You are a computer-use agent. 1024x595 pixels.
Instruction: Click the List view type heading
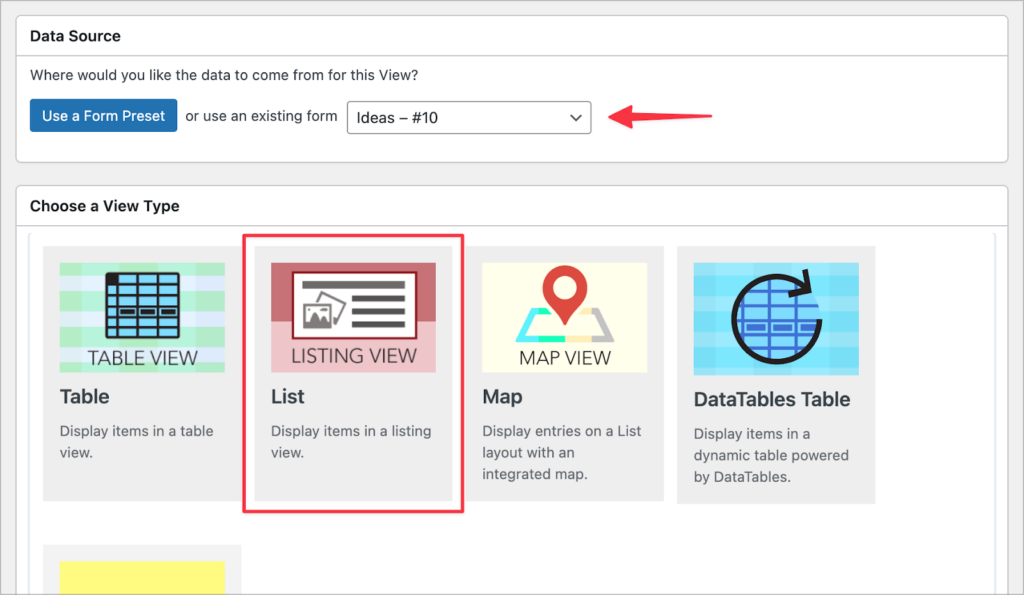288,396
